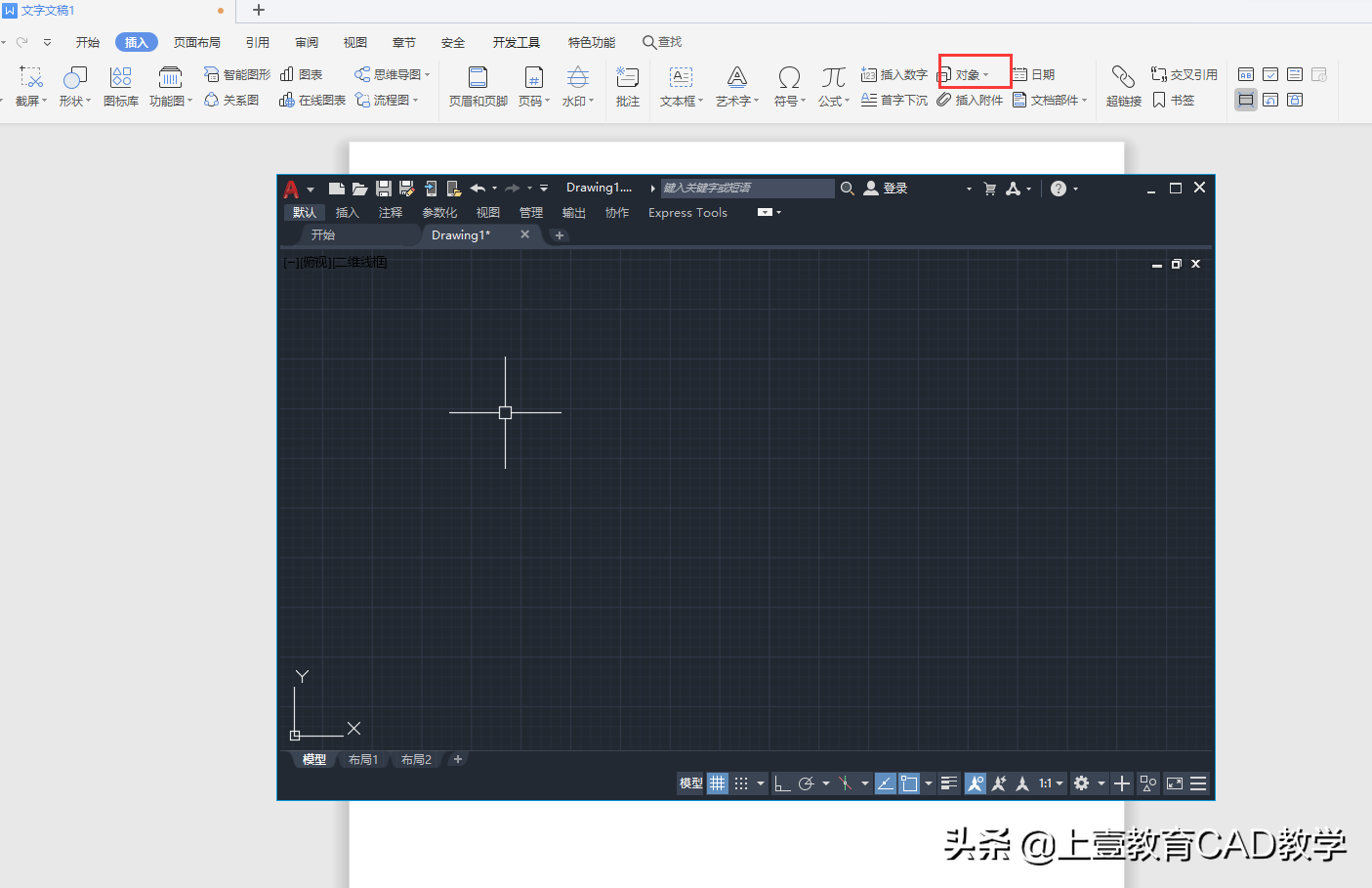The width and height of the screenshot is (1372, 888).
Task: Click 页眉和页脚 header and footer icon
Action: pyautogui.click(x=478, y=77)
